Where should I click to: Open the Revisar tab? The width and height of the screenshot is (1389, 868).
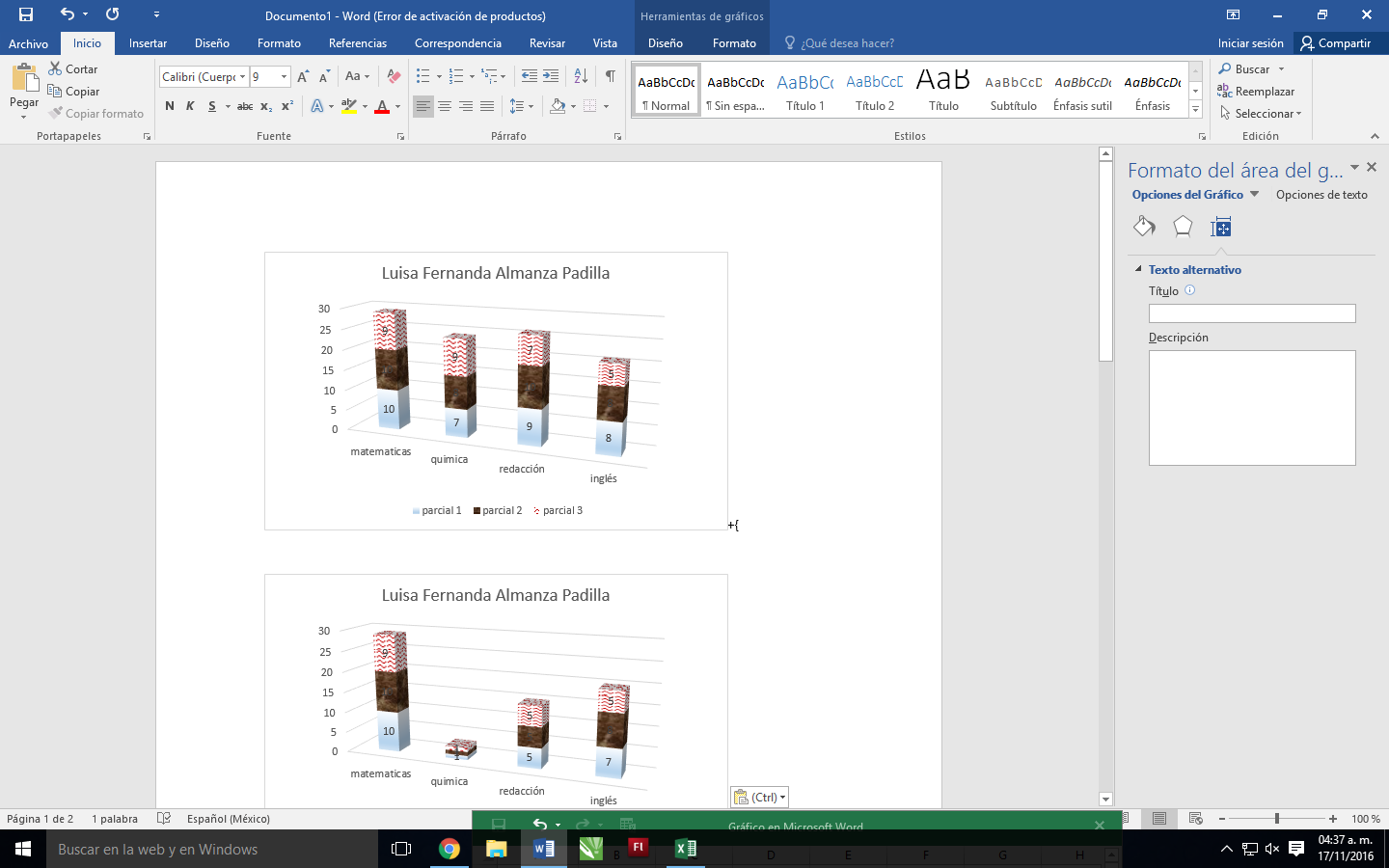[x=547, y=43]
